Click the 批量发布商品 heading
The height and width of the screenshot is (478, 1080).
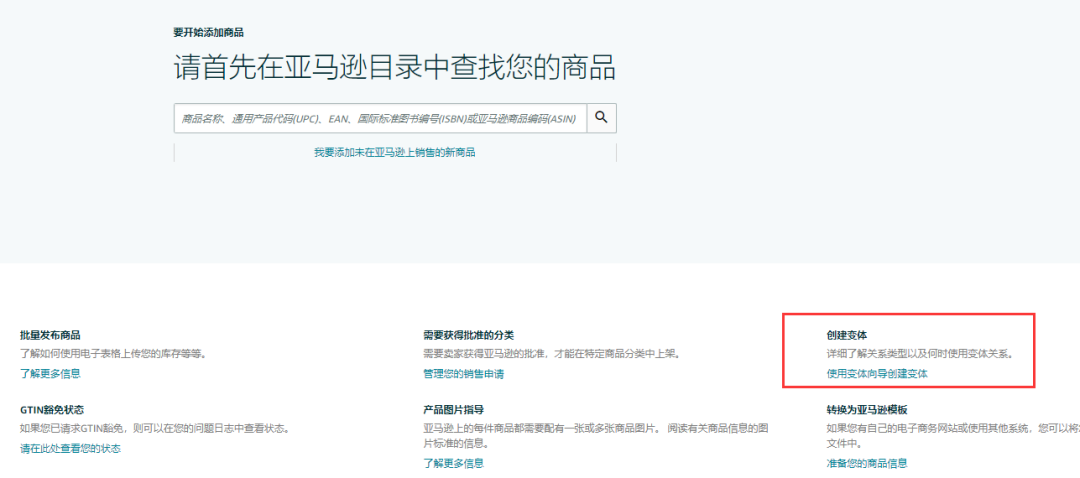tap(50, 335)
